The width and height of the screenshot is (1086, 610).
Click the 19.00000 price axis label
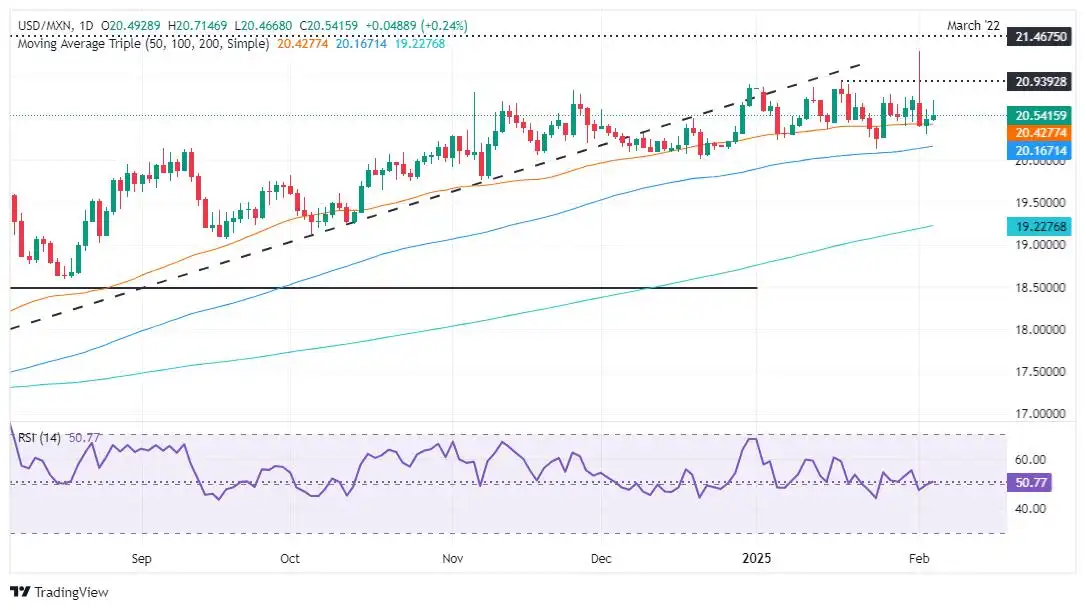[1040, 244]
